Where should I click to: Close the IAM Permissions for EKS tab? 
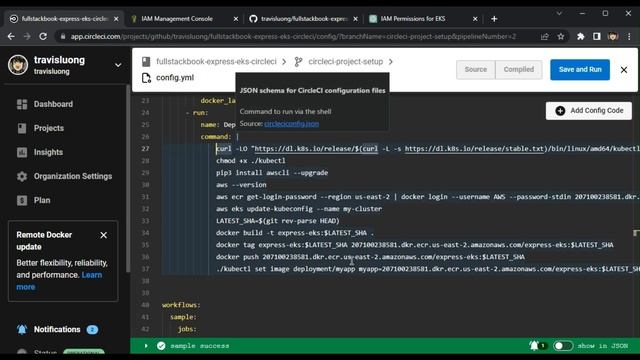475,19
